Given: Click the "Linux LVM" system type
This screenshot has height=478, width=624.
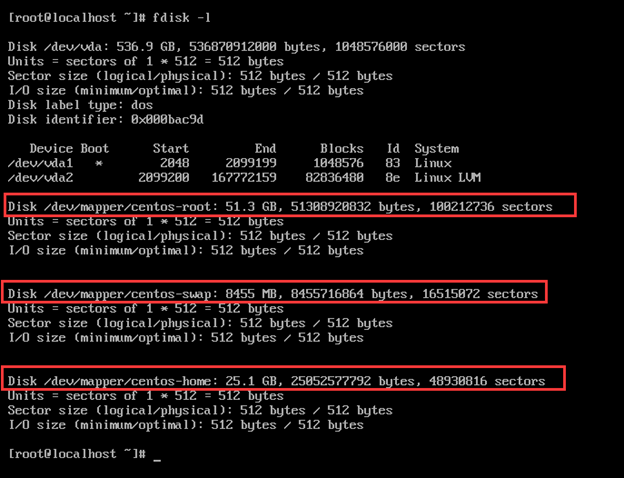Looking at the screenshot, I should pyautogui.click(x=447, y=178).
